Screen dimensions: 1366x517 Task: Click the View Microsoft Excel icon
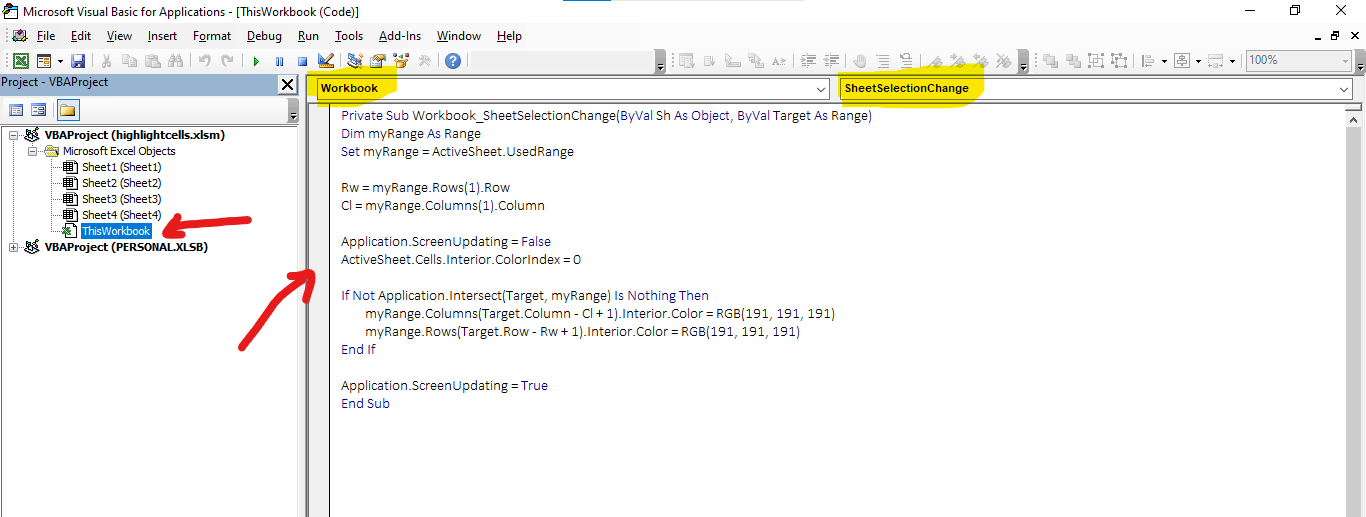click(21, 61)
